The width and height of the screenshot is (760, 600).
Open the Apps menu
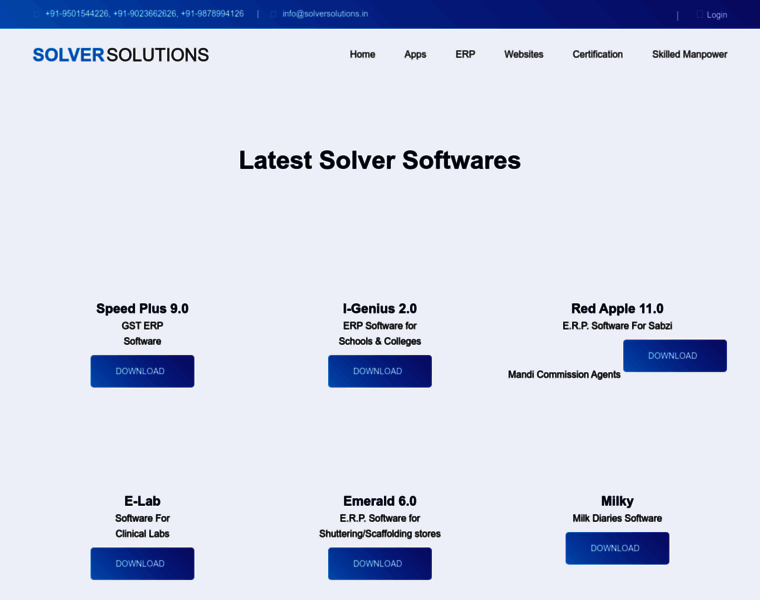(x=415, y=54)
